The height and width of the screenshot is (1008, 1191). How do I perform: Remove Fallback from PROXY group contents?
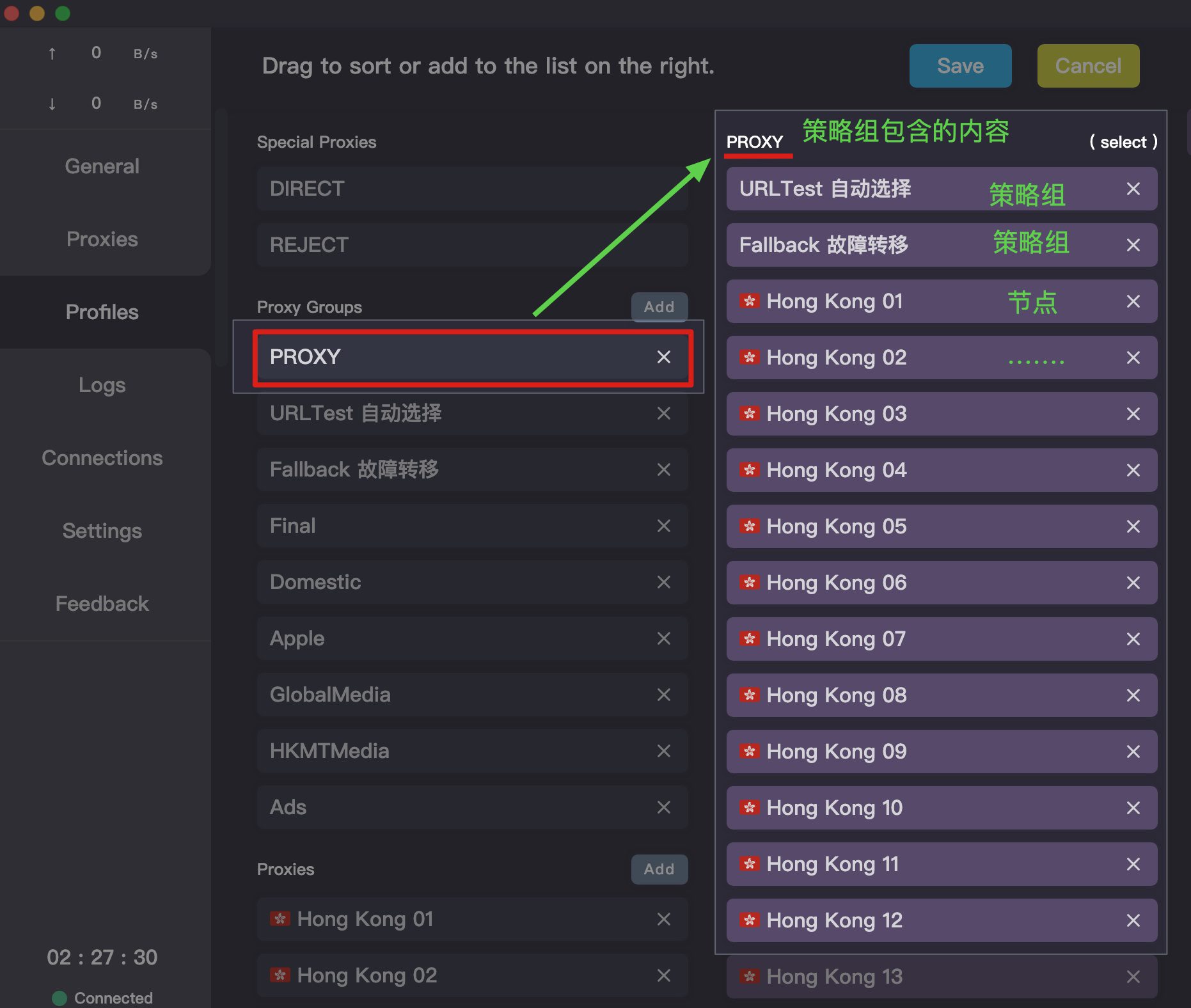coord(1133,245)
